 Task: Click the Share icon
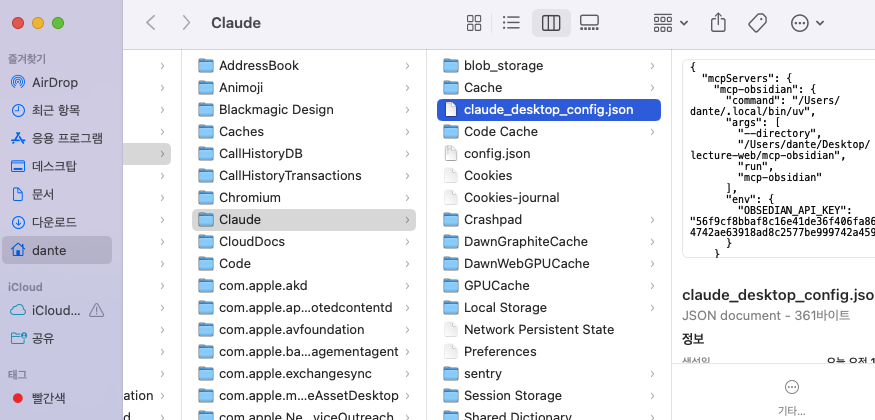[718, 23]
